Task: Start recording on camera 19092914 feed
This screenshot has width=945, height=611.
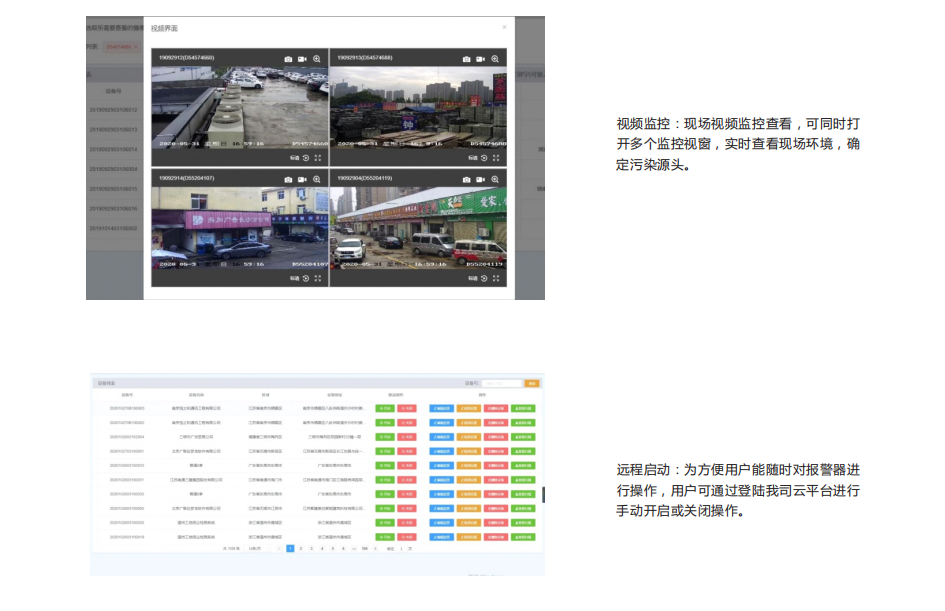Action: (x=302, y=180)
